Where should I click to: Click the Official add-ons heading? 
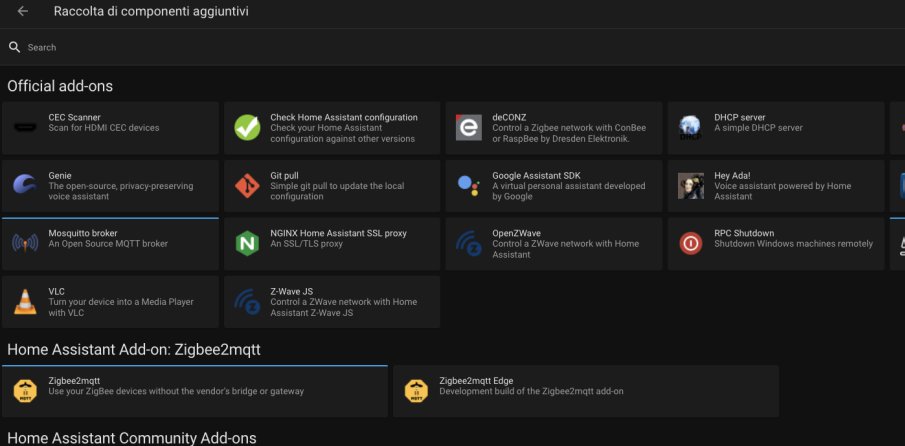(60, 87)
